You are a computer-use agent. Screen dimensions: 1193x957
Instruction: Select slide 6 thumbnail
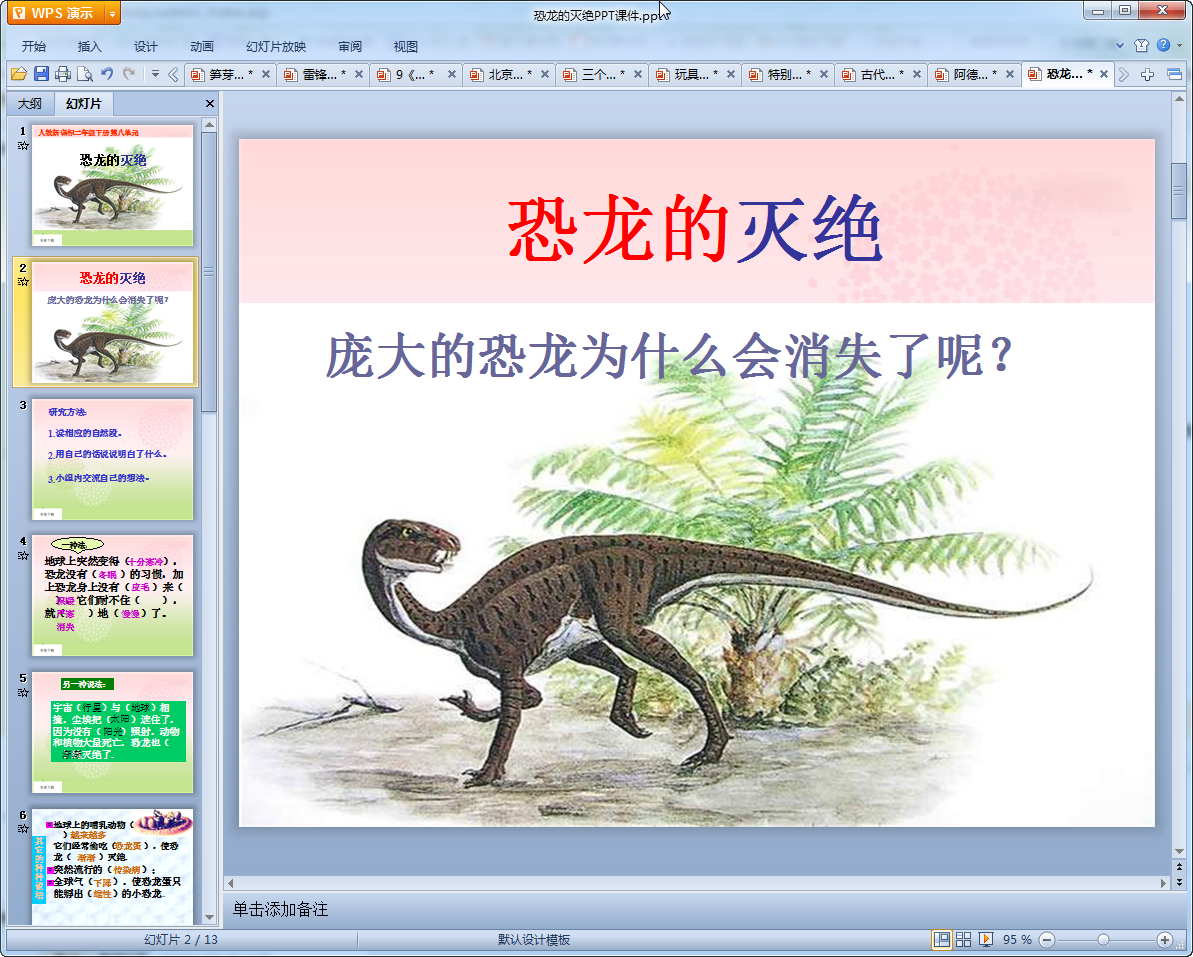[113, 867]
